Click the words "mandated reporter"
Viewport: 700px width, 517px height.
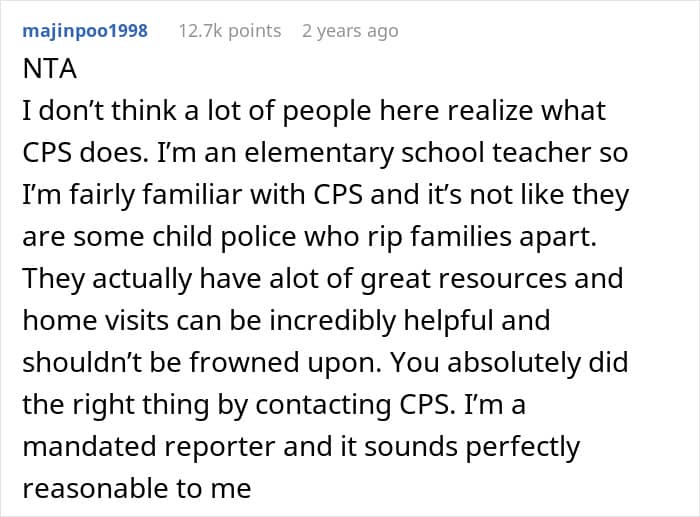click(x=149, y=446)
